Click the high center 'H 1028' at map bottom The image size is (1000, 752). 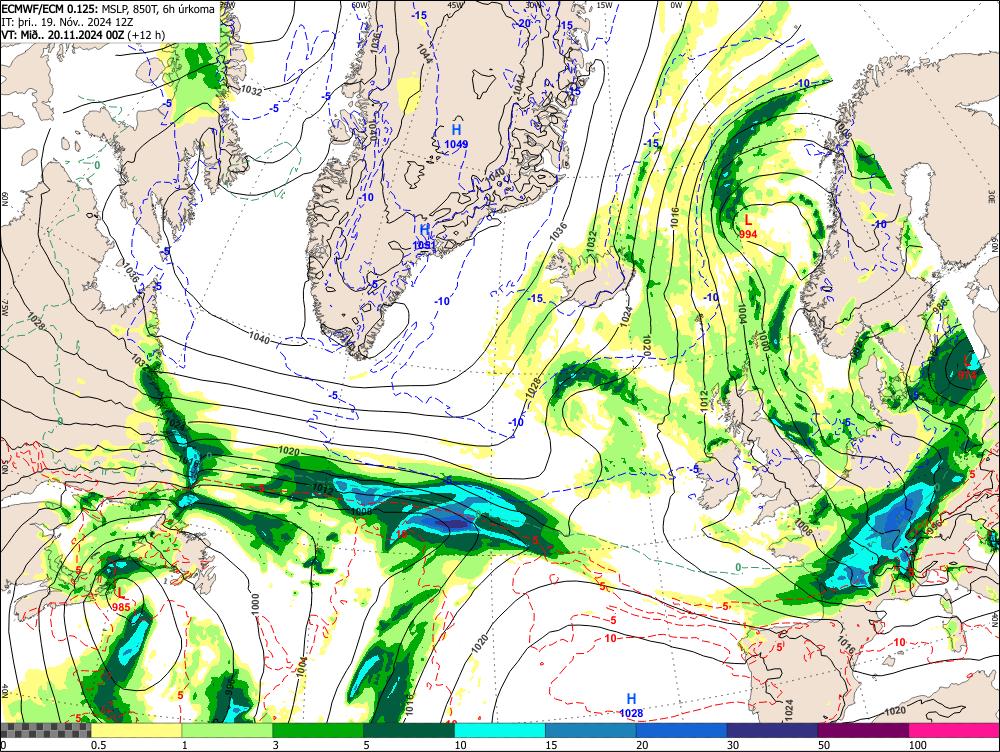tap(631, 705)
